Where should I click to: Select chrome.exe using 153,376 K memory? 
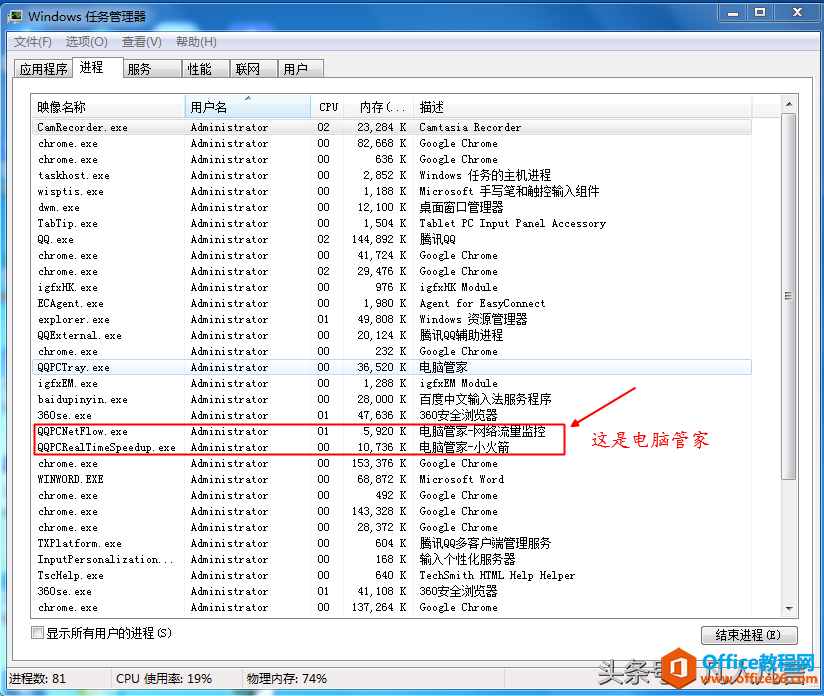tap(392, 463)
